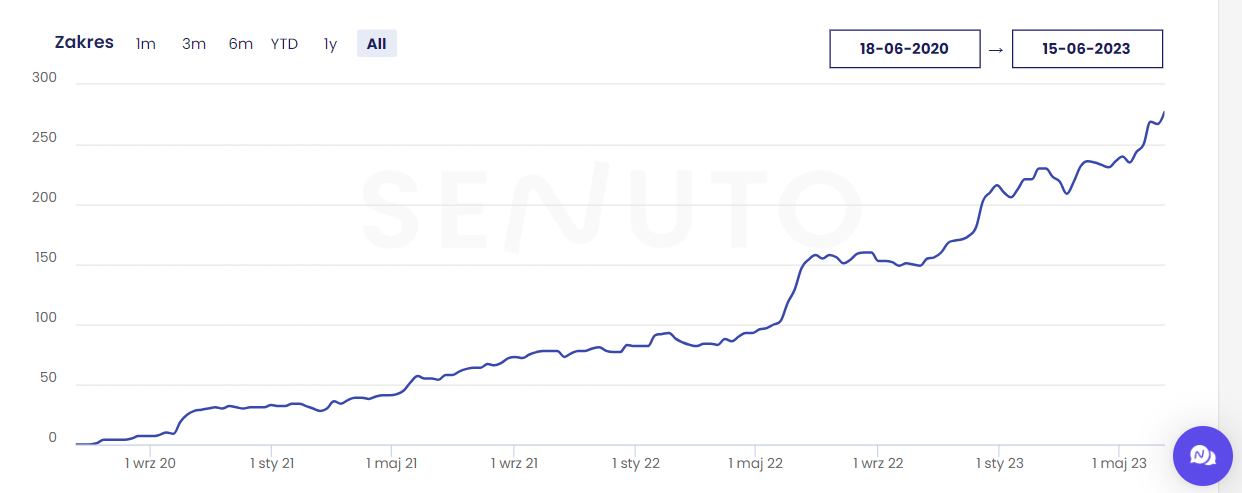Click the Zakres label
The image size is (1242, 493).
click(84, 43)
